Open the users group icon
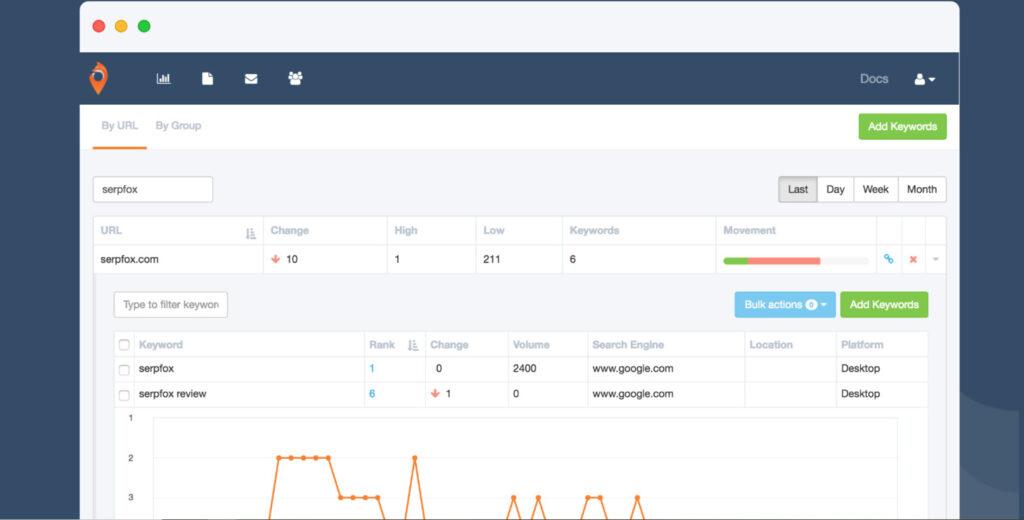Screen dimensions: 1024x520 tap(295, 79)
